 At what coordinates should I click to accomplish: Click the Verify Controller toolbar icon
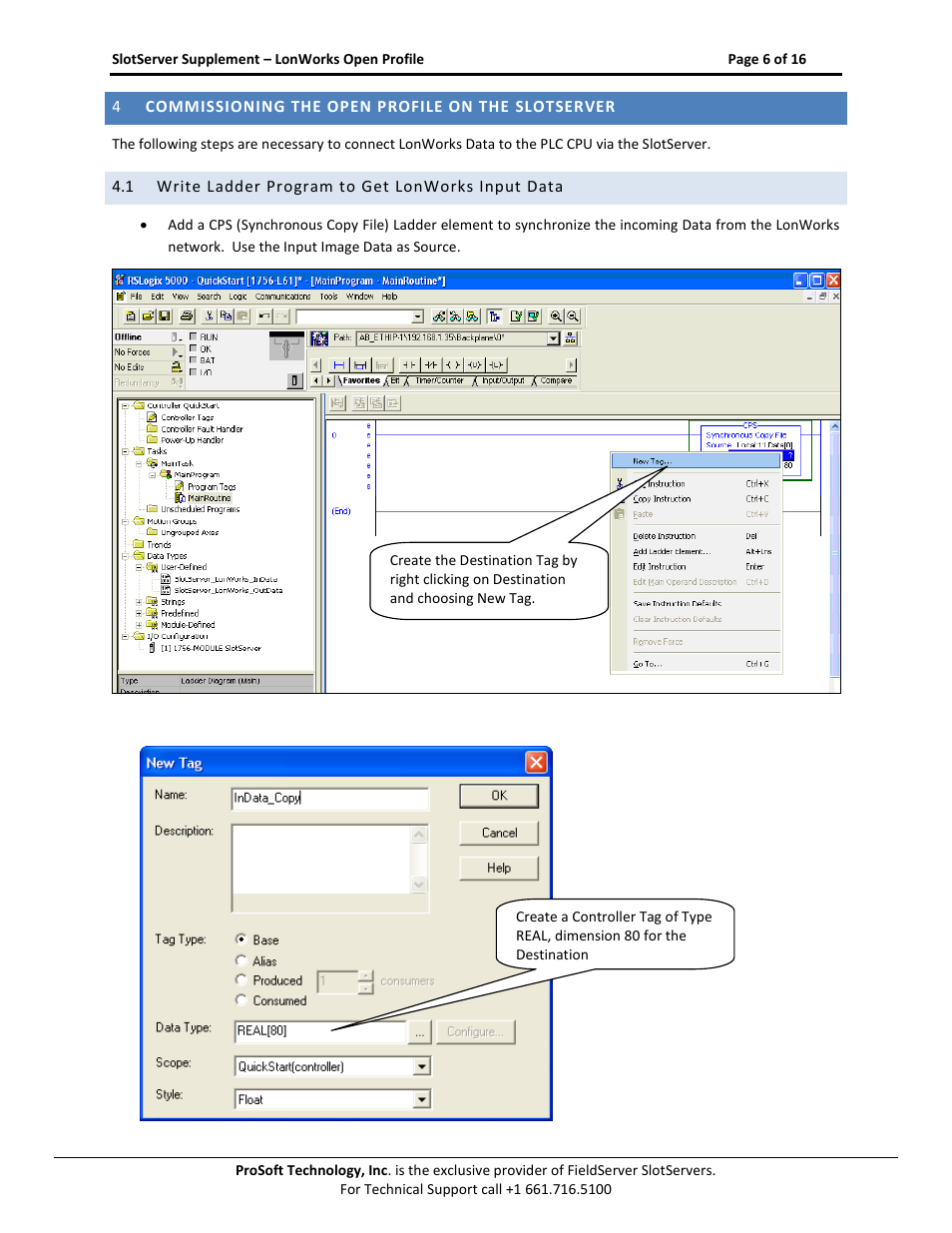[x=534, y=316]
